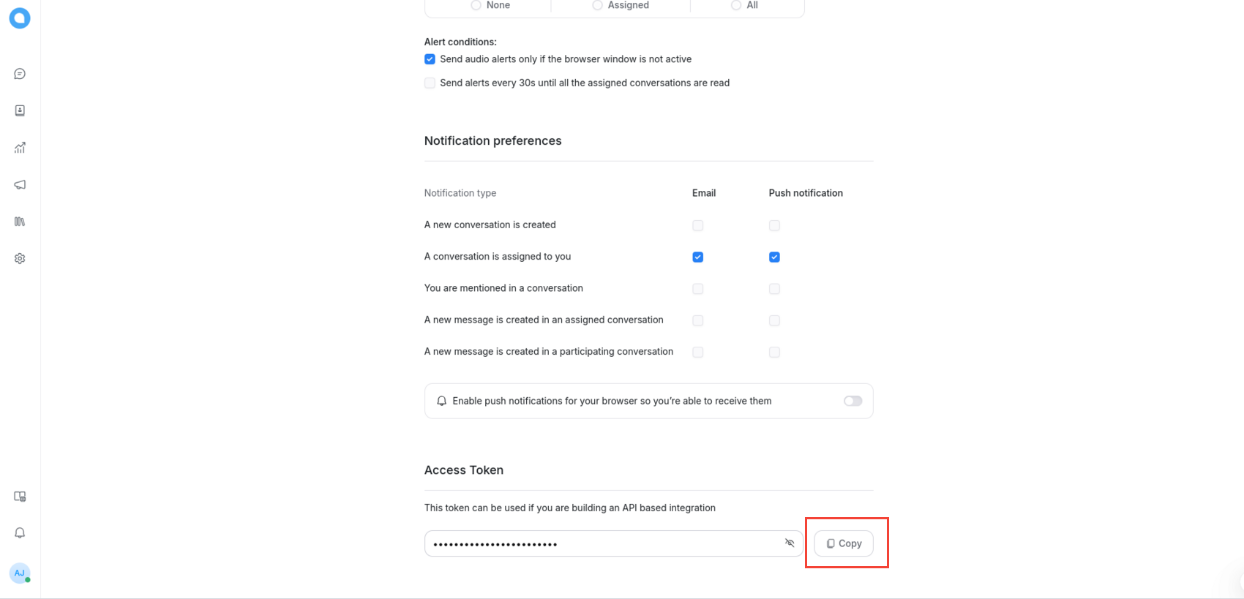Screen dimensions: 1244x599
Task: Enable push notifications for your browser
Action: coord(852,400)
